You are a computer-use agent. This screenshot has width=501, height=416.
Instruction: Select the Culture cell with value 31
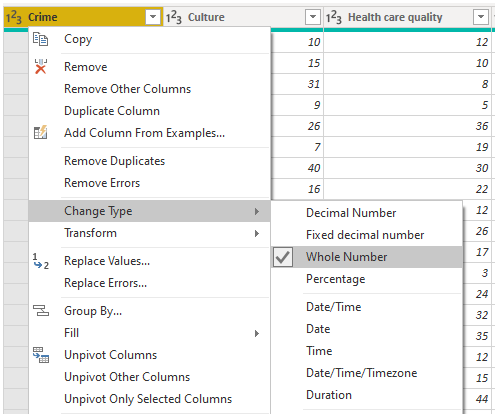point(297,84)
